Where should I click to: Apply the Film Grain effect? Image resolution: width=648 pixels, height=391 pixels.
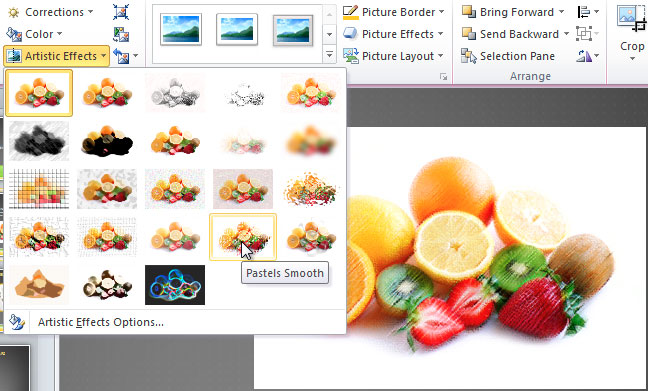pos(175,189)
